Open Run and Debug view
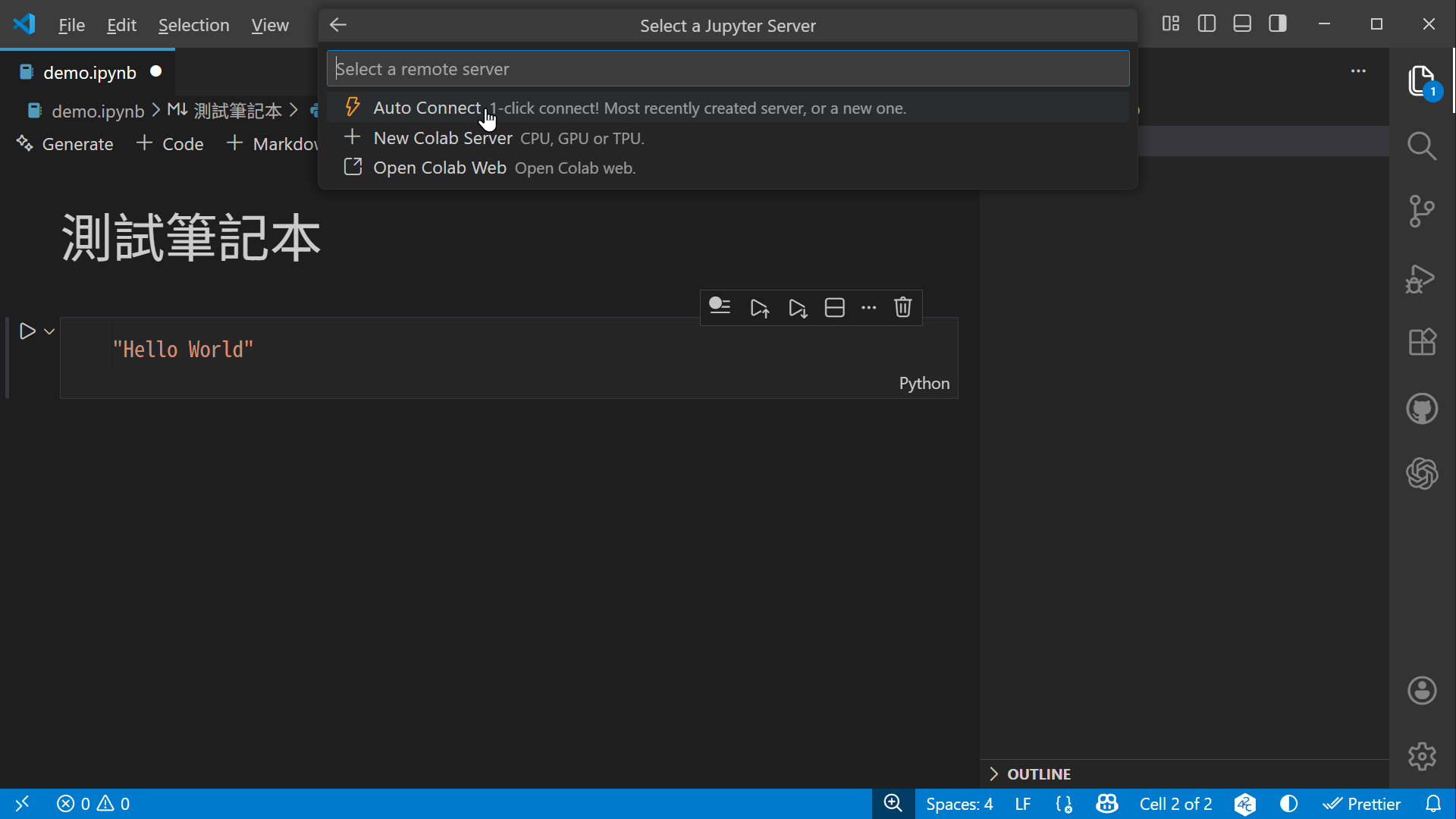The image size is (1456, 819). pyautogui.click(x=1420, y=278)
